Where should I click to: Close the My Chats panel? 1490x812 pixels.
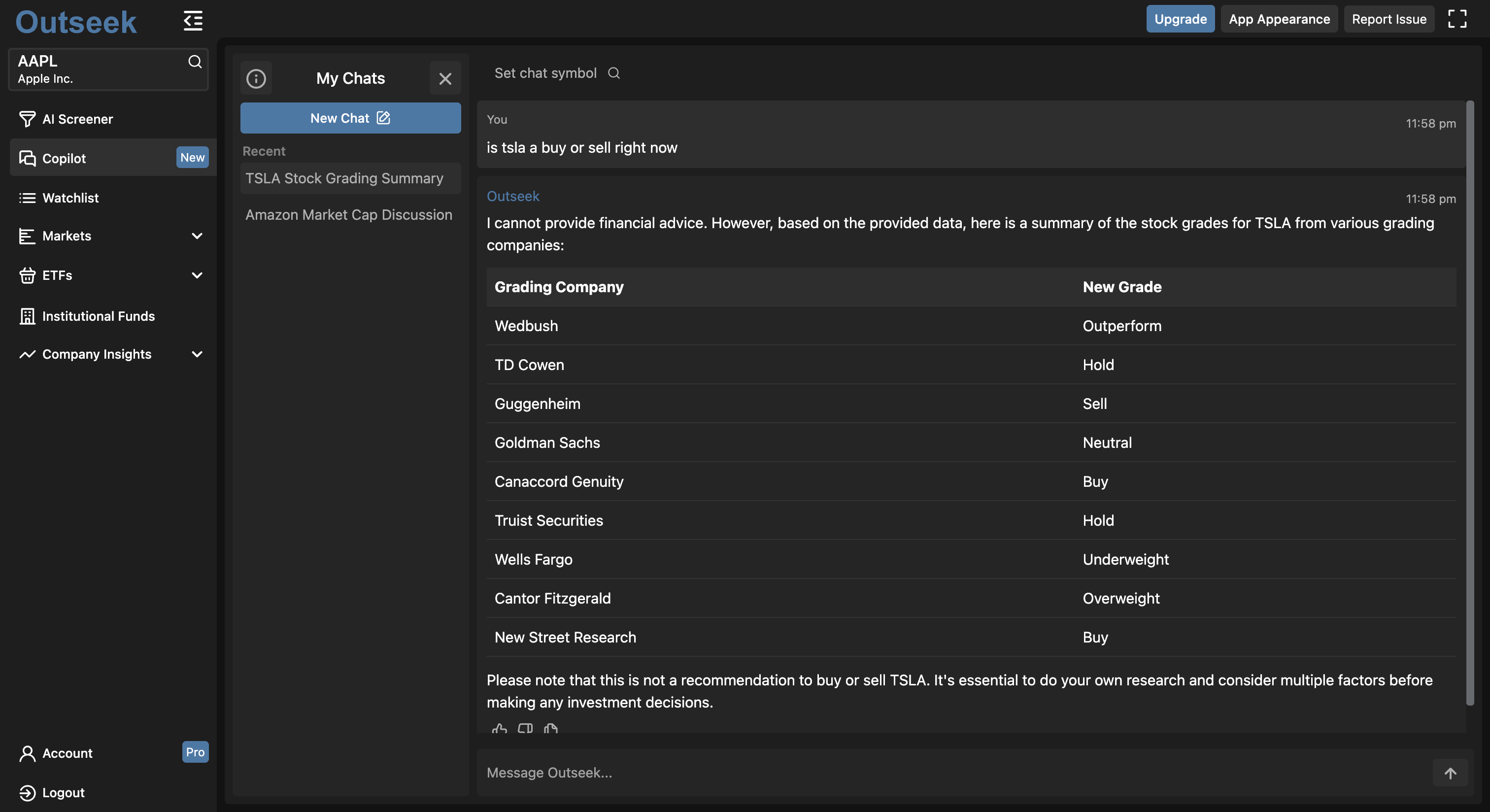[x=445, y=78]
